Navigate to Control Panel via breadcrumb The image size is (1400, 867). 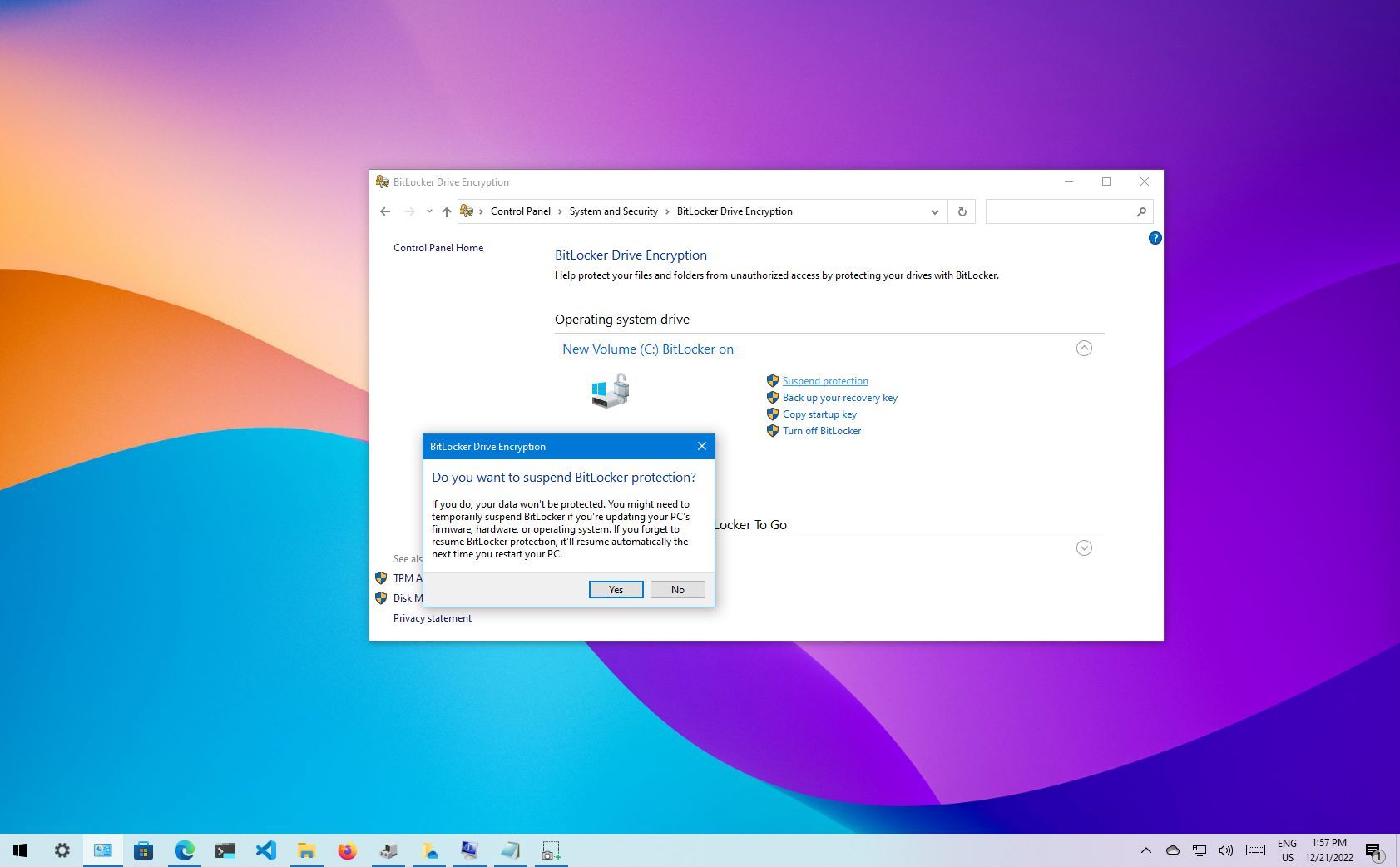pos(521,211)
